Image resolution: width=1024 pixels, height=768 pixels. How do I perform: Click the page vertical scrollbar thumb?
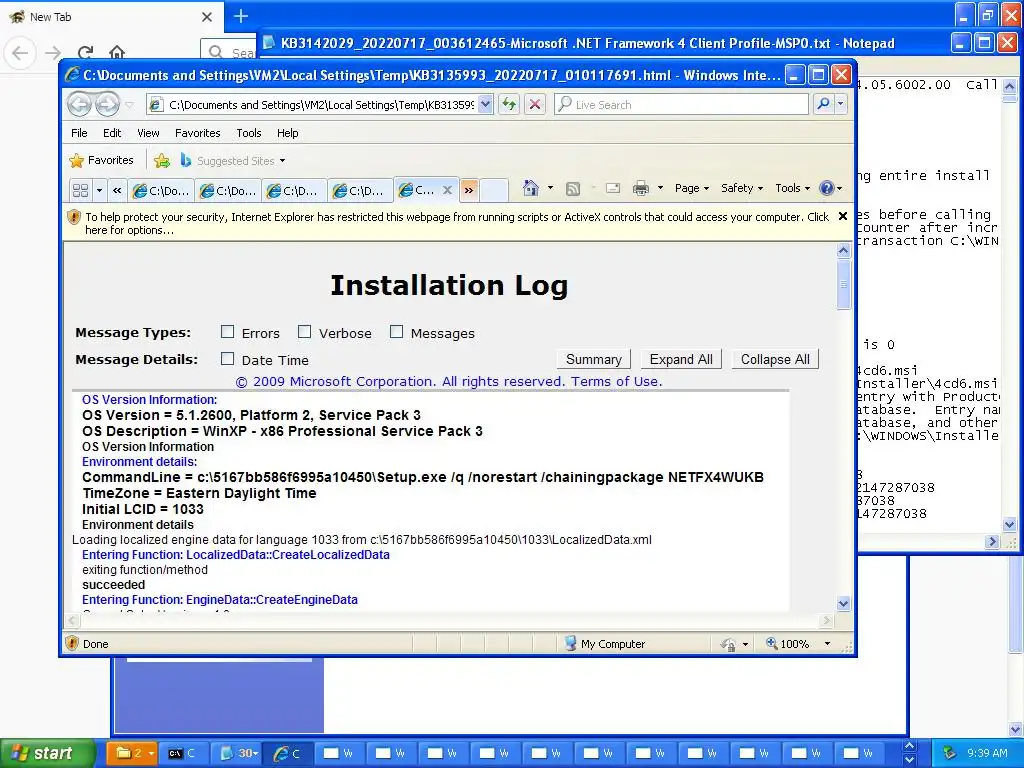(x=843, y=284)
